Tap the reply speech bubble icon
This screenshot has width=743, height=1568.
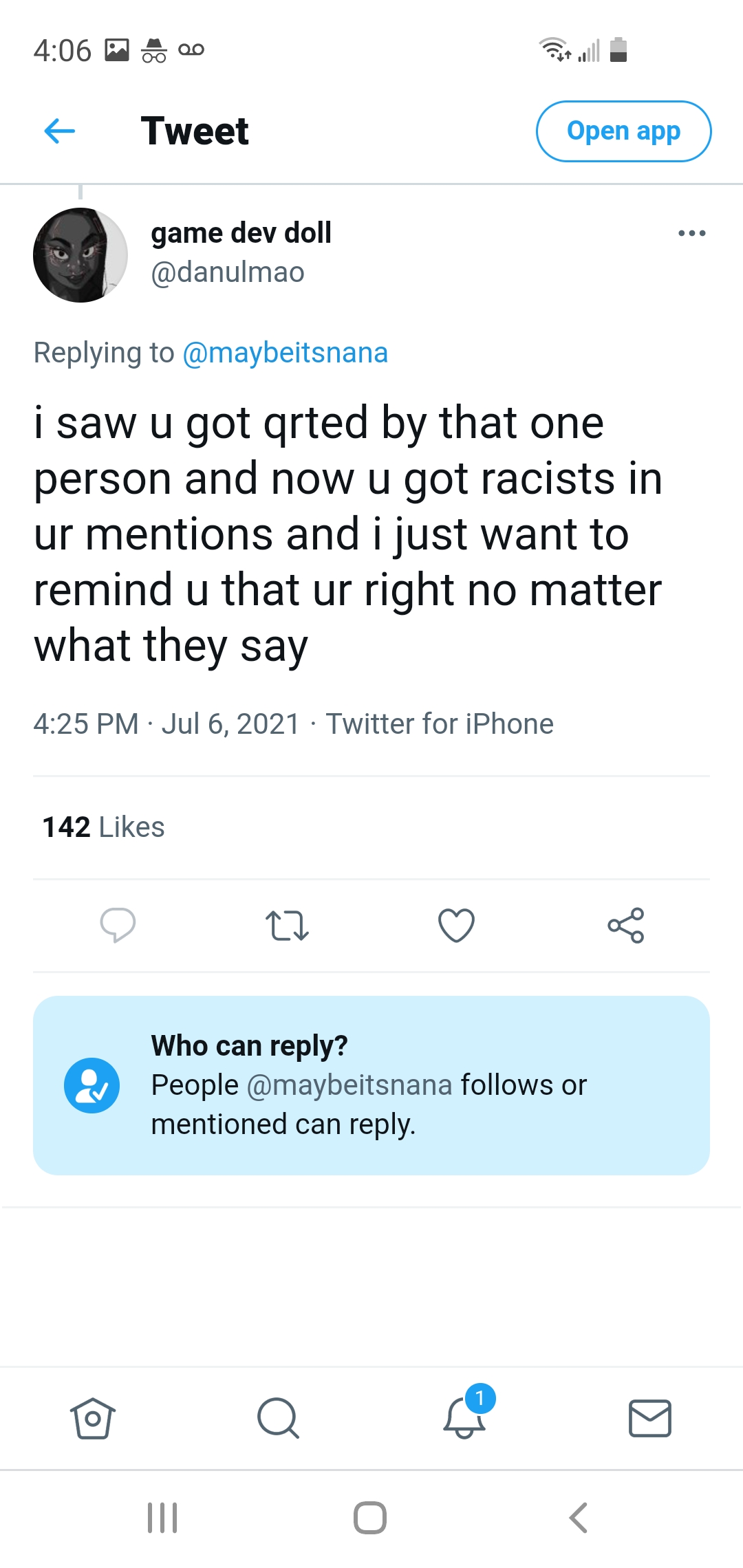tap(118, 925)
